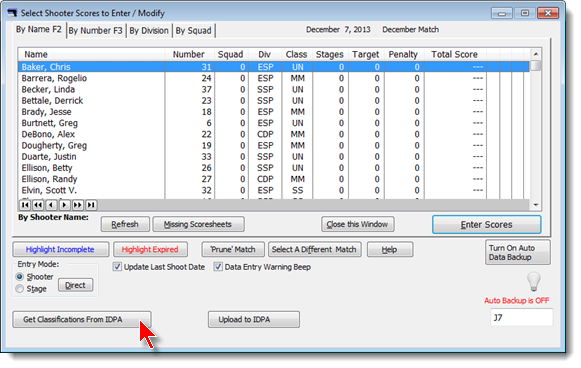Click the light bulb backup indicator icon

534,282
